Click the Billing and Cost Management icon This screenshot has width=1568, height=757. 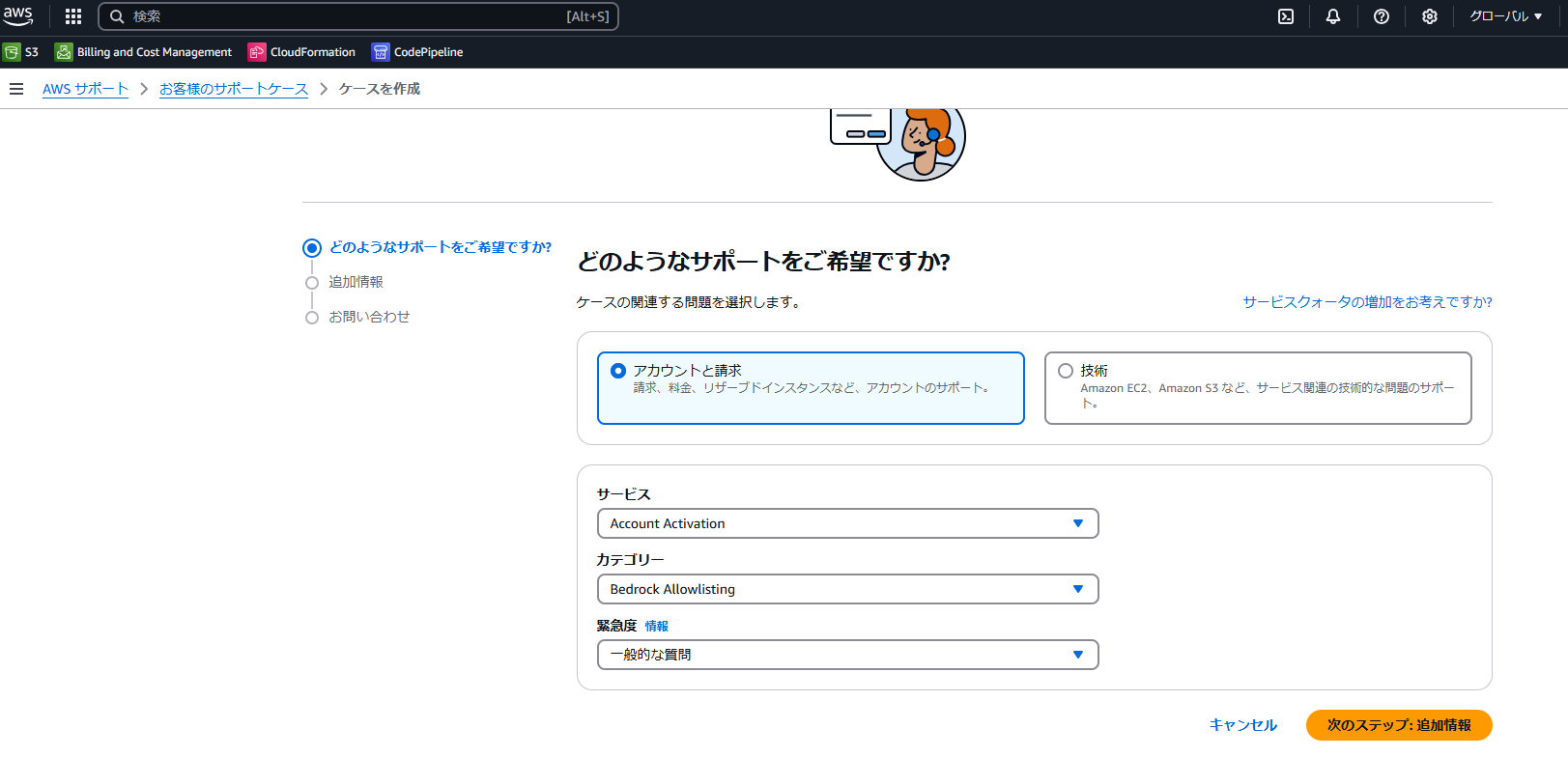[64, 52]
